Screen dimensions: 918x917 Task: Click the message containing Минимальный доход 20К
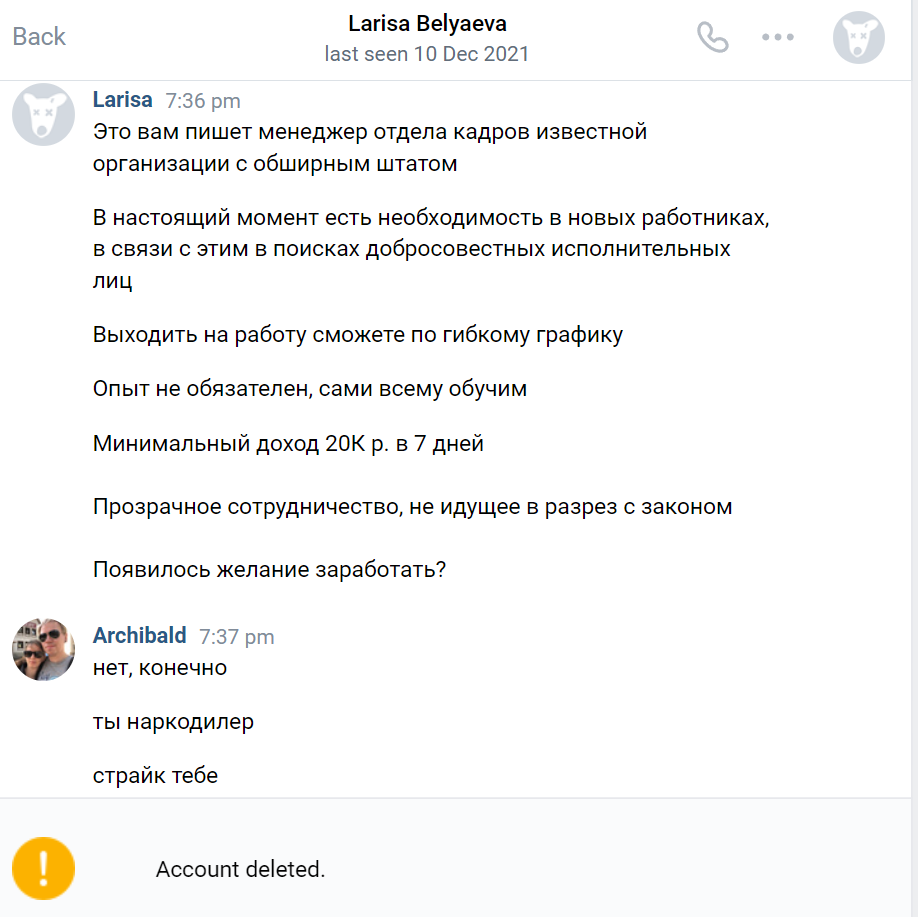287,442
